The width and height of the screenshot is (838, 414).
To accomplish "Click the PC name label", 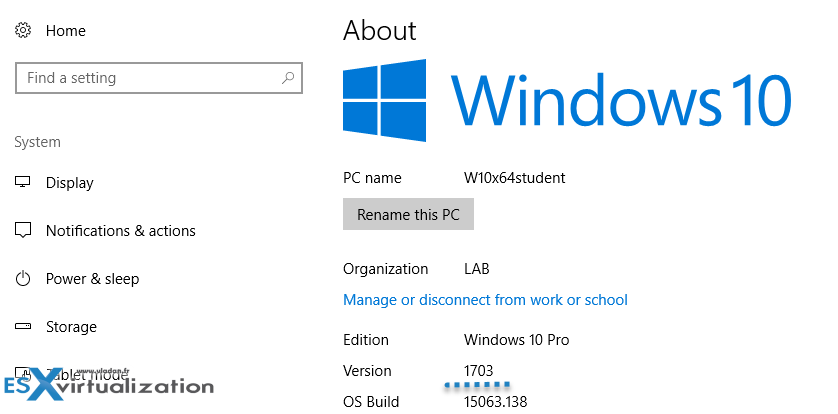I will [x=372, y=178].
